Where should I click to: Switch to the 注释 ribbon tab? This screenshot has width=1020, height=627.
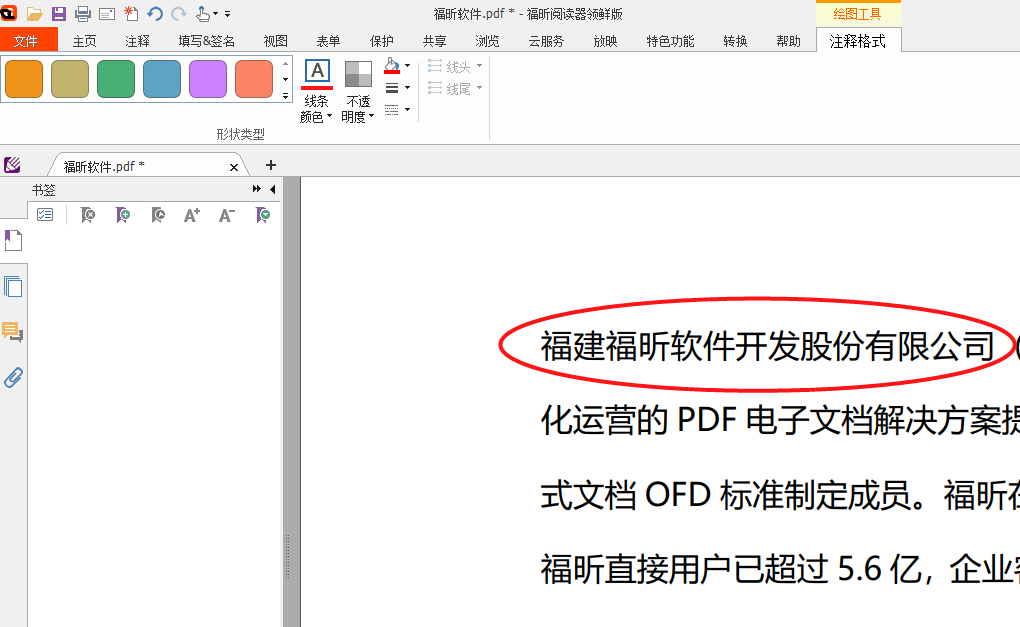click(136, 41)
